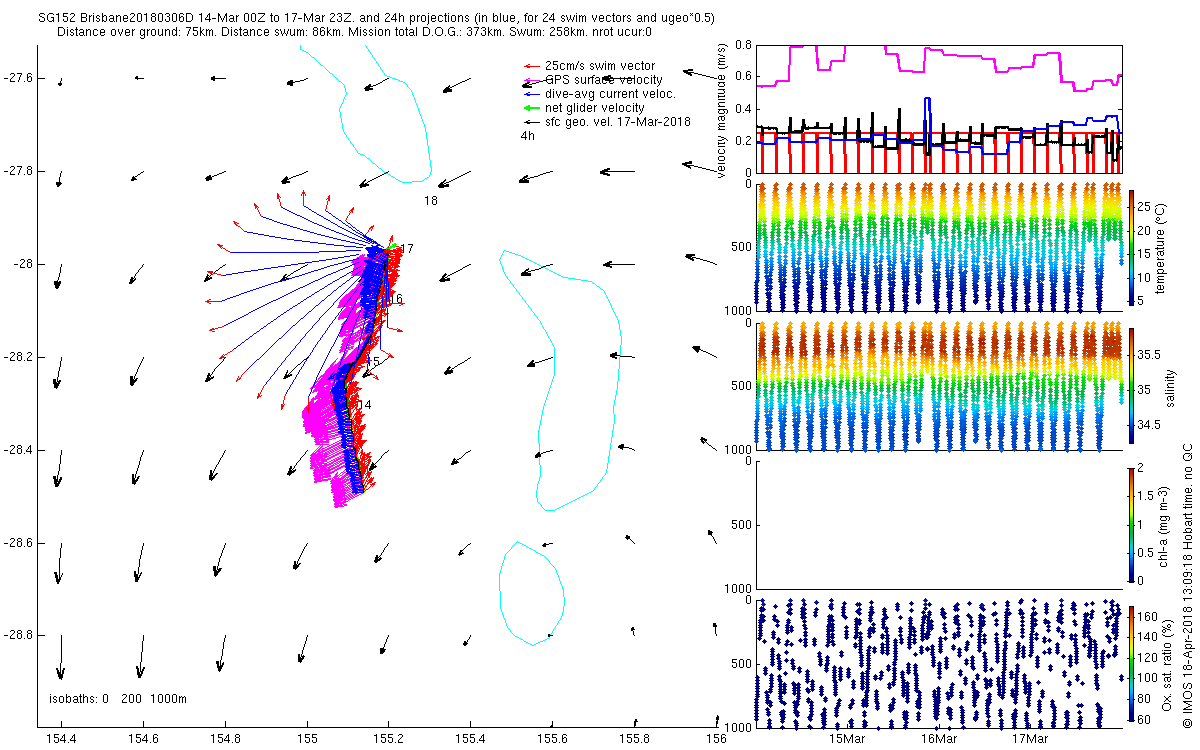
Task: Select the Ox. sat. ratio colorbar
Action: point(1131,665)
